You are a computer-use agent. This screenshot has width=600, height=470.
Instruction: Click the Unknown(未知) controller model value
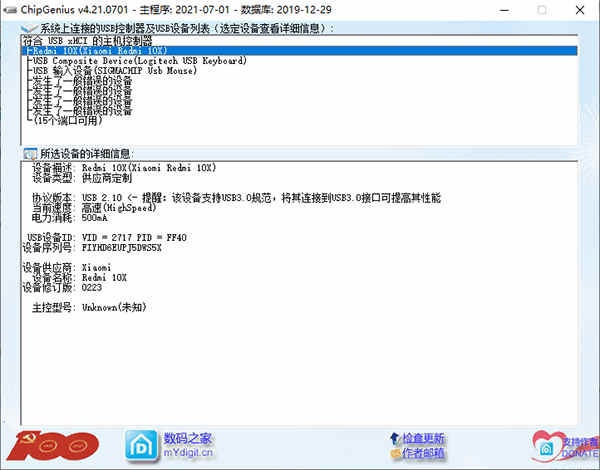click(x=114, y=307)
